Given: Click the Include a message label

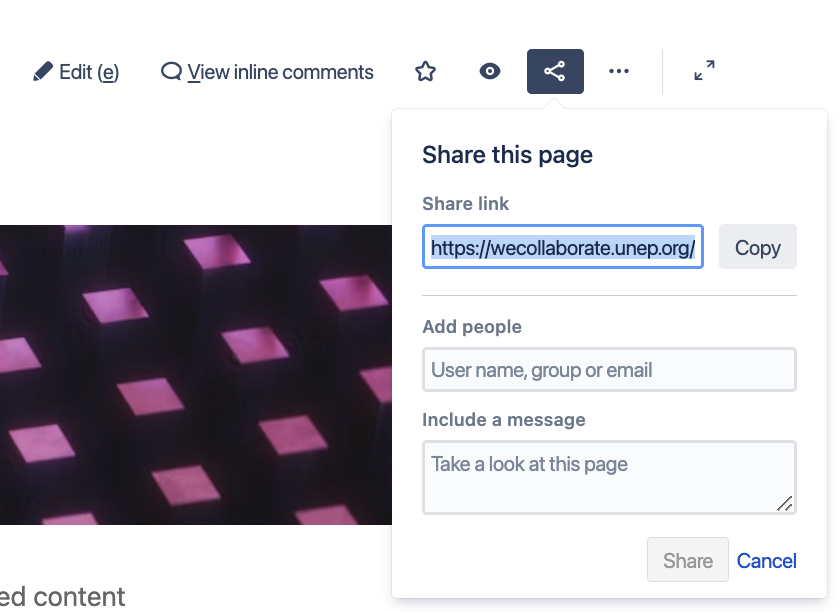Looking at the screenshot, I should click(x=504, y=420).
